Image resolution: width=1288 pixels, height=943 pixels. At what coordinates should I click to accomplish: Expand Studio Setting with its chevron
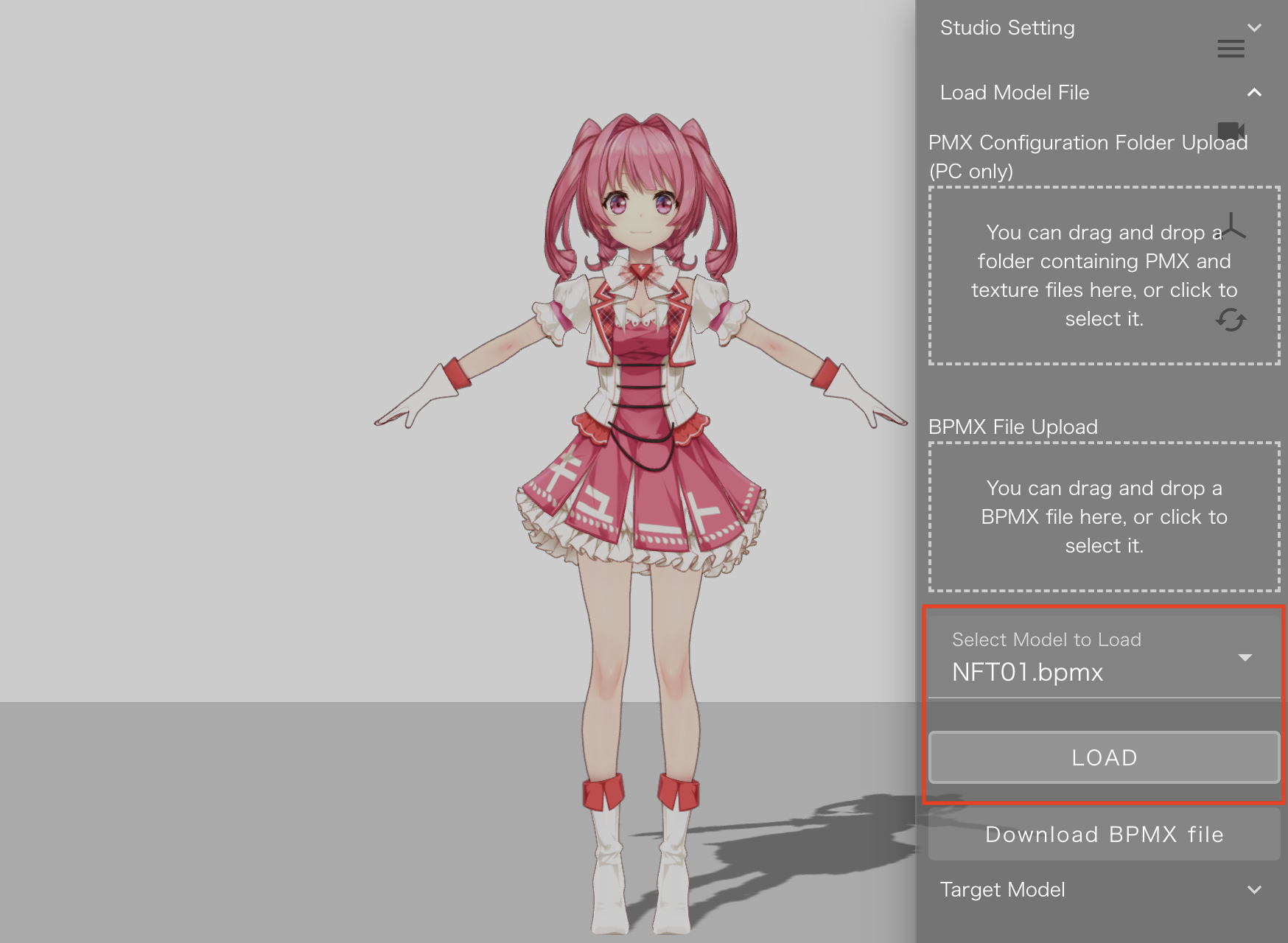[1254, 28]
